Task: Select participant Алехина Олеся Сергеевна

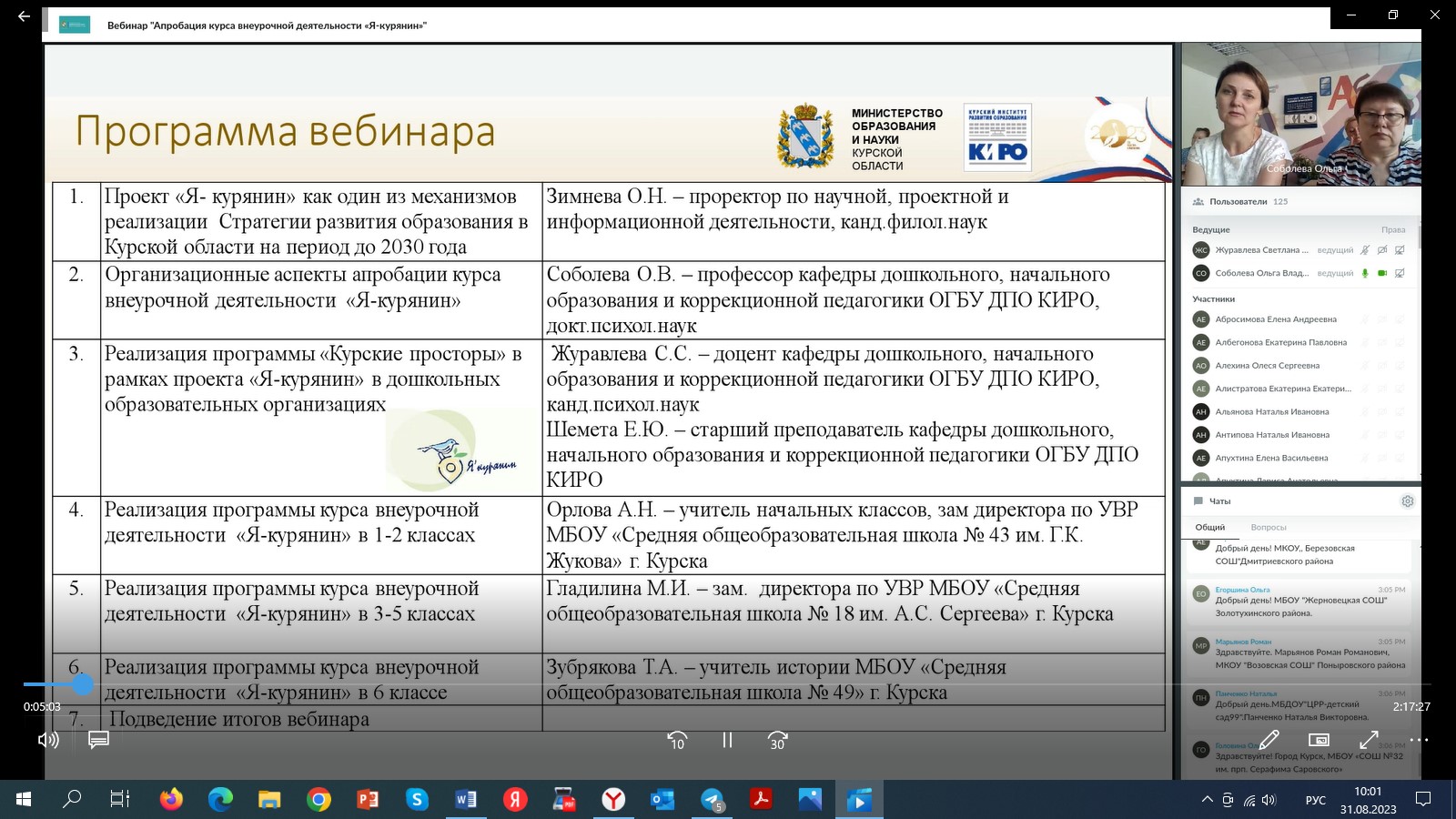Action: (1299, 366)
